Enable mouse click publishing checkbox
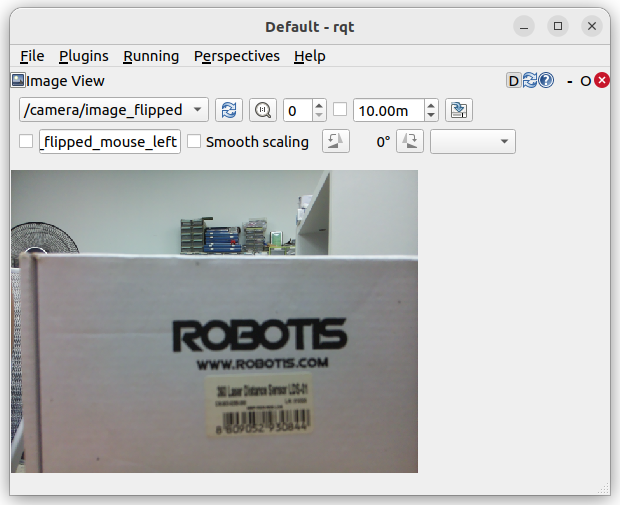The height and width of the screenshot is (505, 620). [x=26, y=141]
